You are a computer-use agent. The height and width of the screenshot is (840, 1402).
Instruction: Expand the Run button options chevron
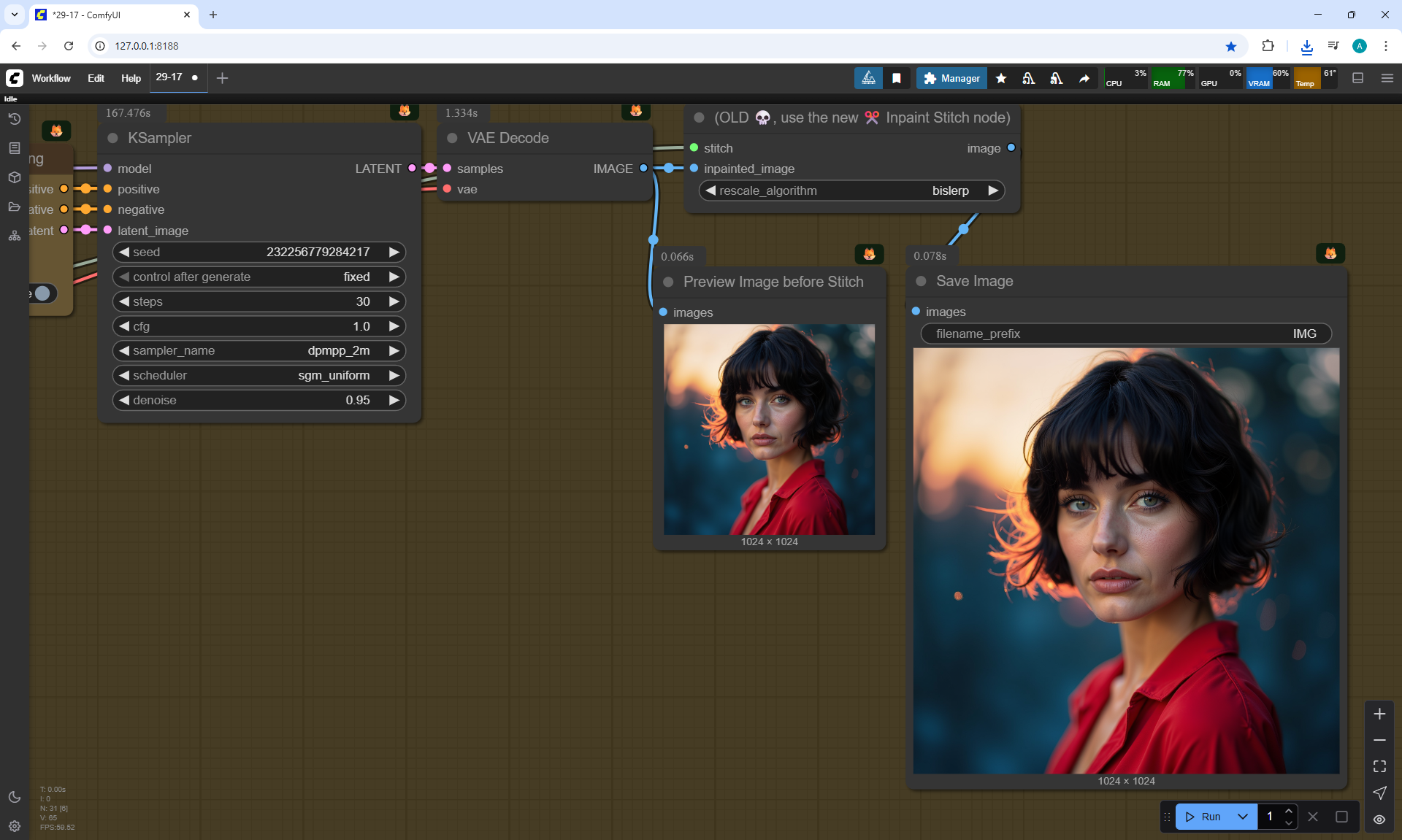(1242, 817)
